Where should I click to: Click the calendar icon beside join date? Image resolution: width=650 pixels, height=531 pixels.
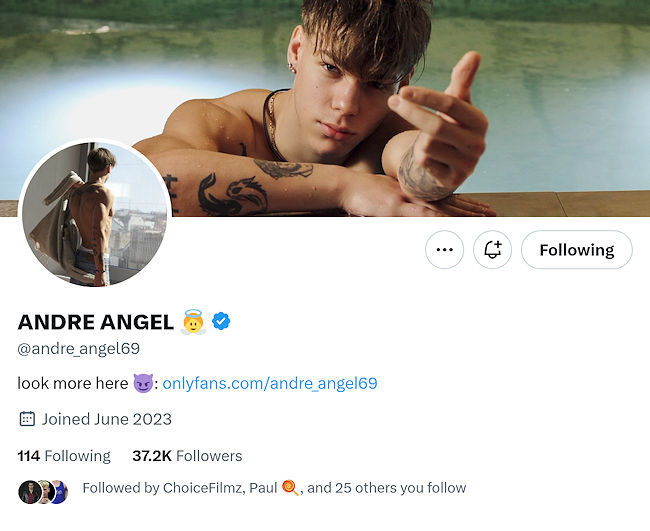[x=27, y=419]
